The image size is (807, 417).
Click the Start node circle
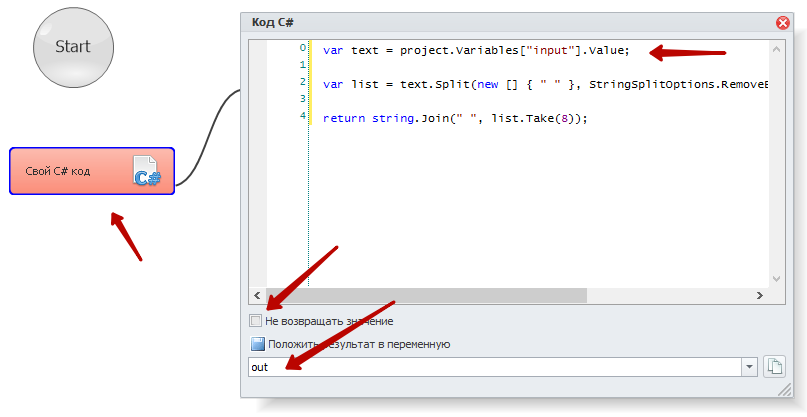pyautogui.click(x=73, y=47)
